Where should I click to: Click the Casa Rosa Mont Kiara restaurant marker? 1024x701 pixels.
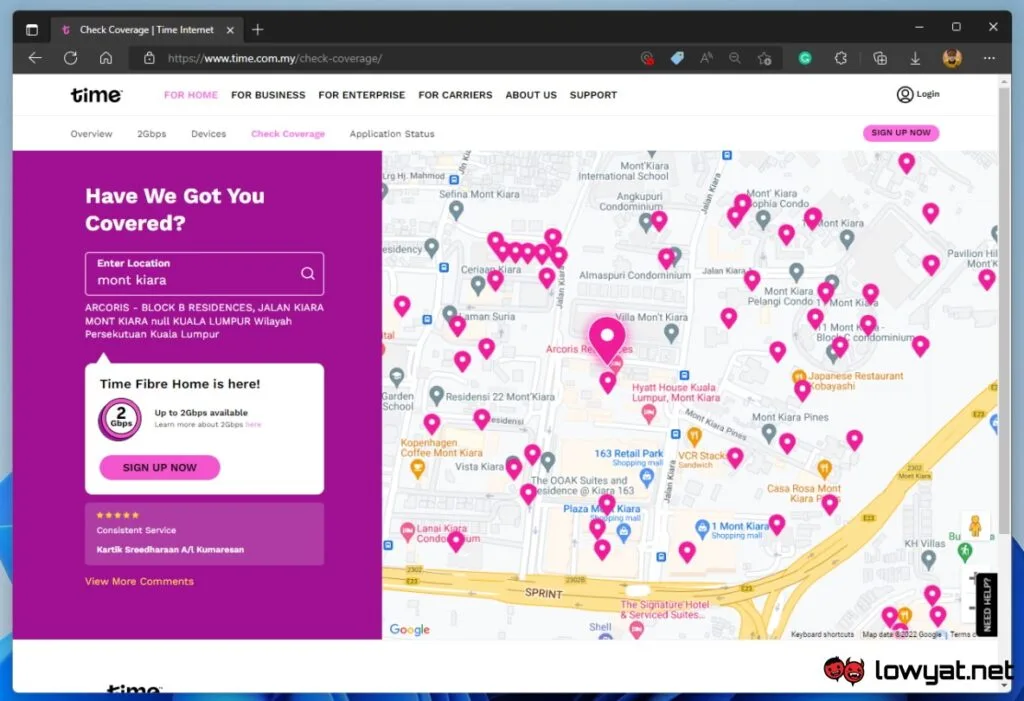click(824, 468)
